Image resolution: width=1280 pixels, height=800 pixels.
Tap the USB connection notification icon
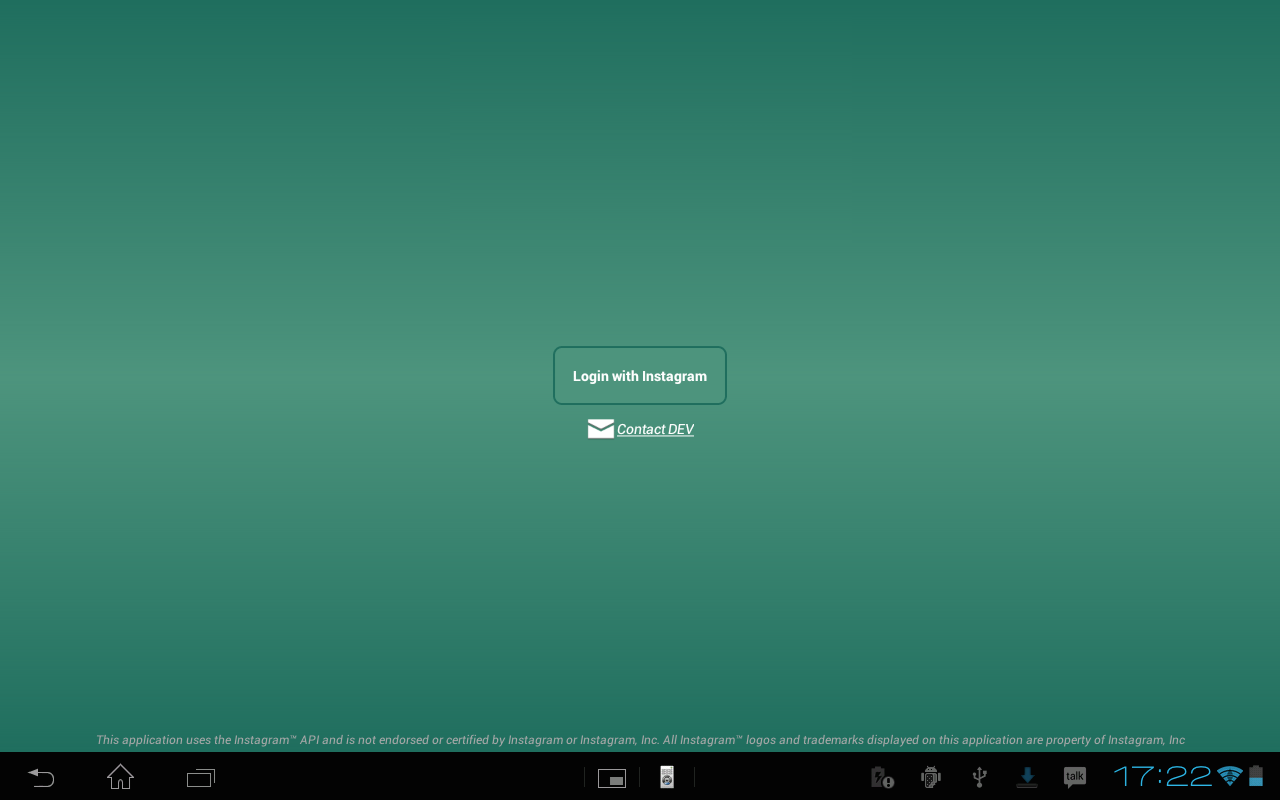pyautogui.click(x=979, y=777)
